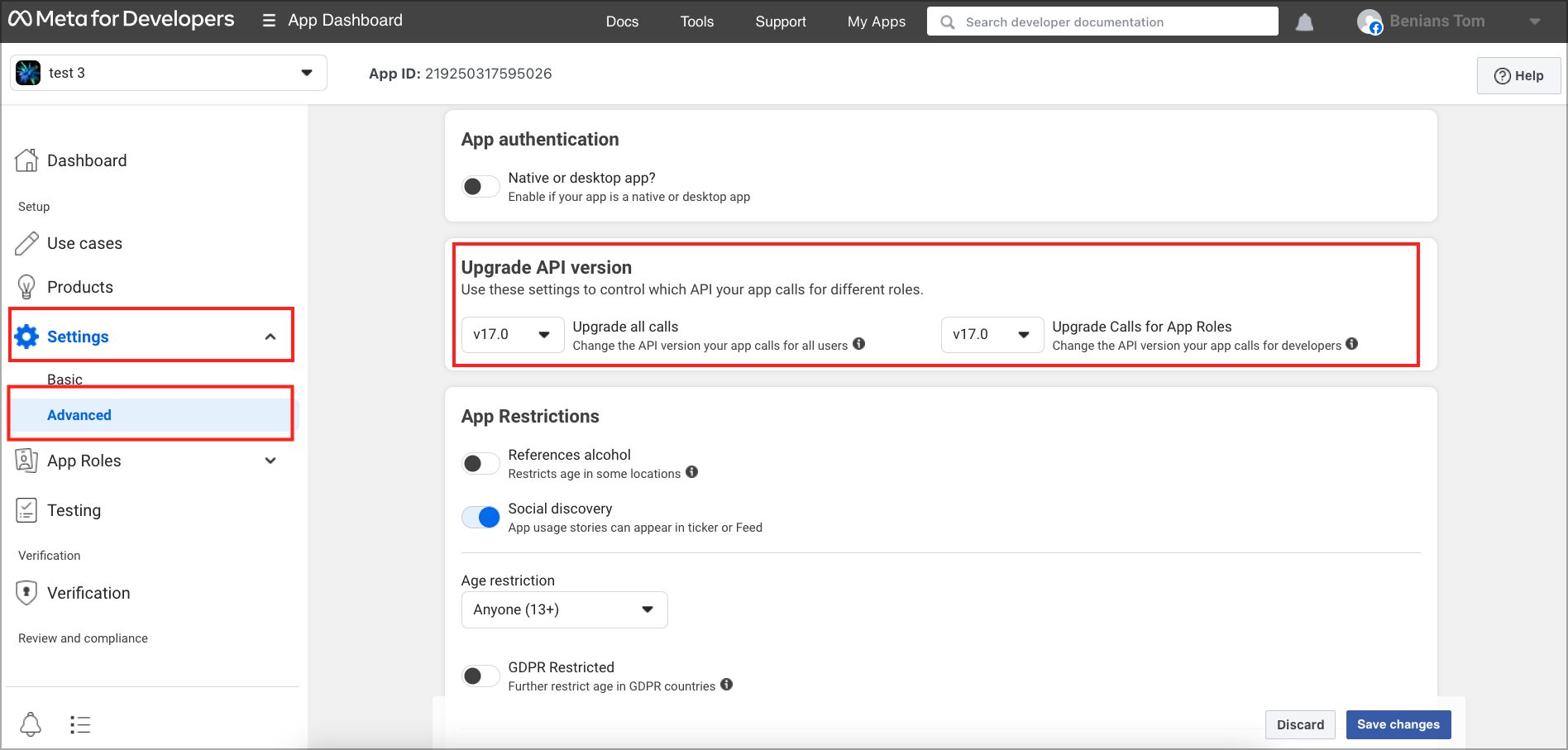
Task: Open the Age restriction dropdown
Action: (564, 610)
